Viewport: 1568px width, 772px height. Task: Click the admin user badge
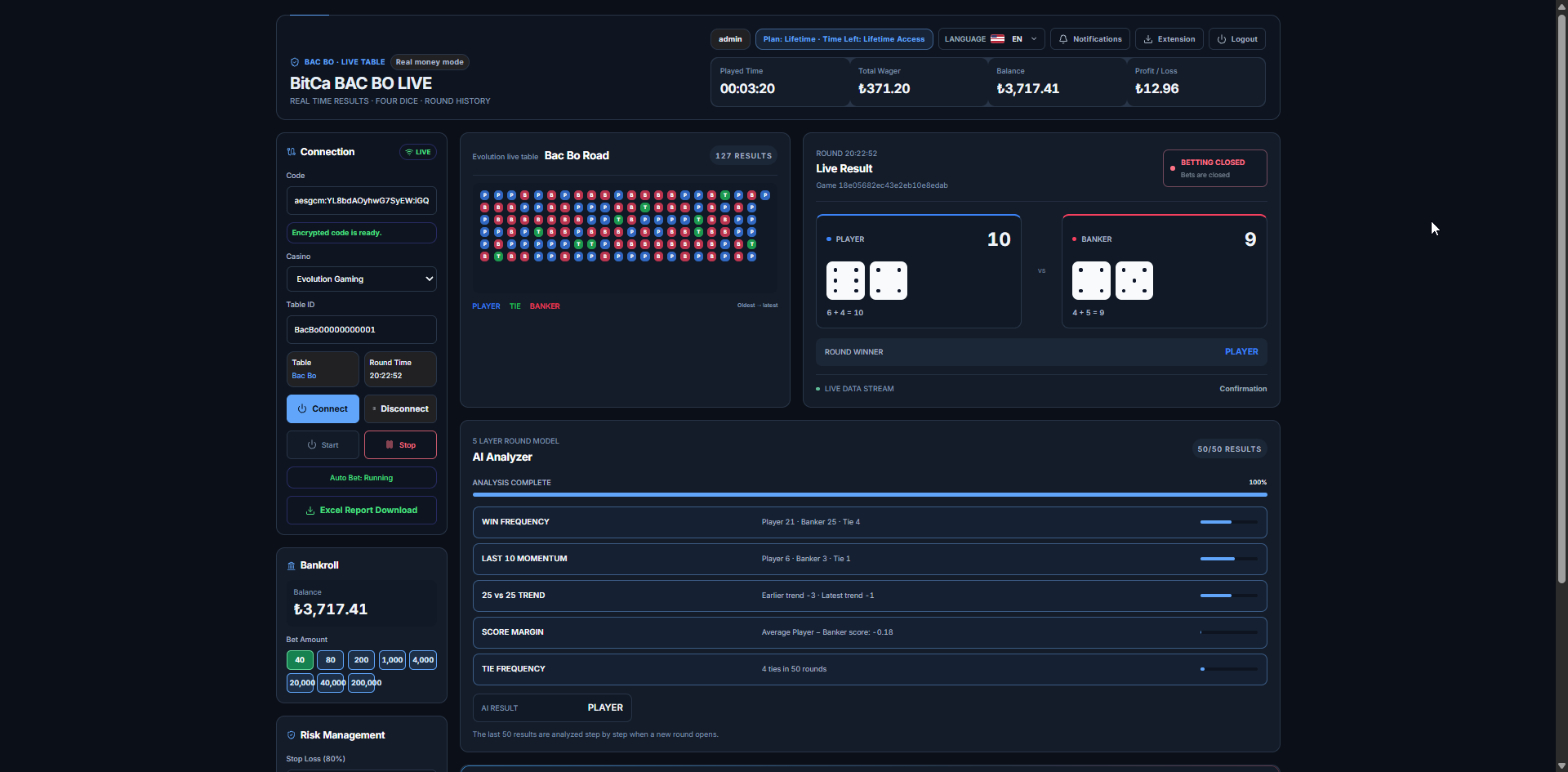(x=730, y=39)
